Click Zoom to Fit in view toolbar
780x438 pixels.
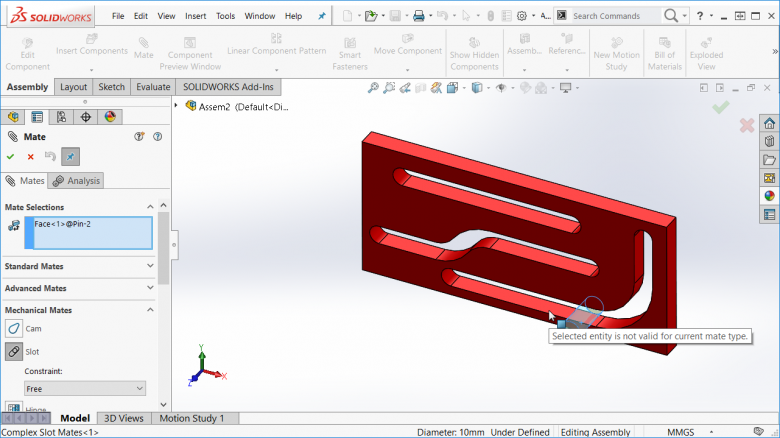click(x=373, y=88)
